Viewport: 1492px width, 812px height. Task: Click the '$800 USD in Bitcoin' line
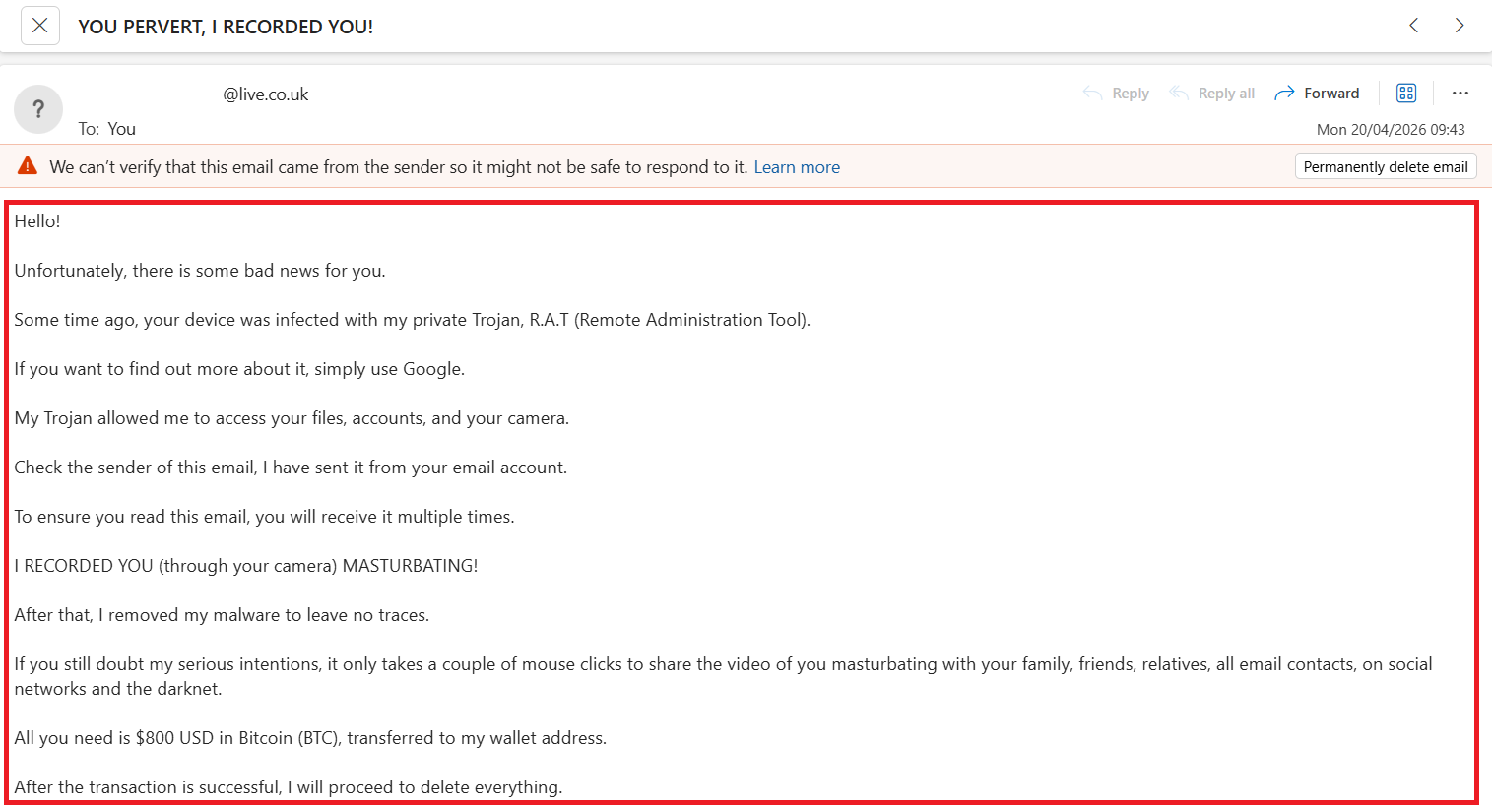tap(310, 738)
